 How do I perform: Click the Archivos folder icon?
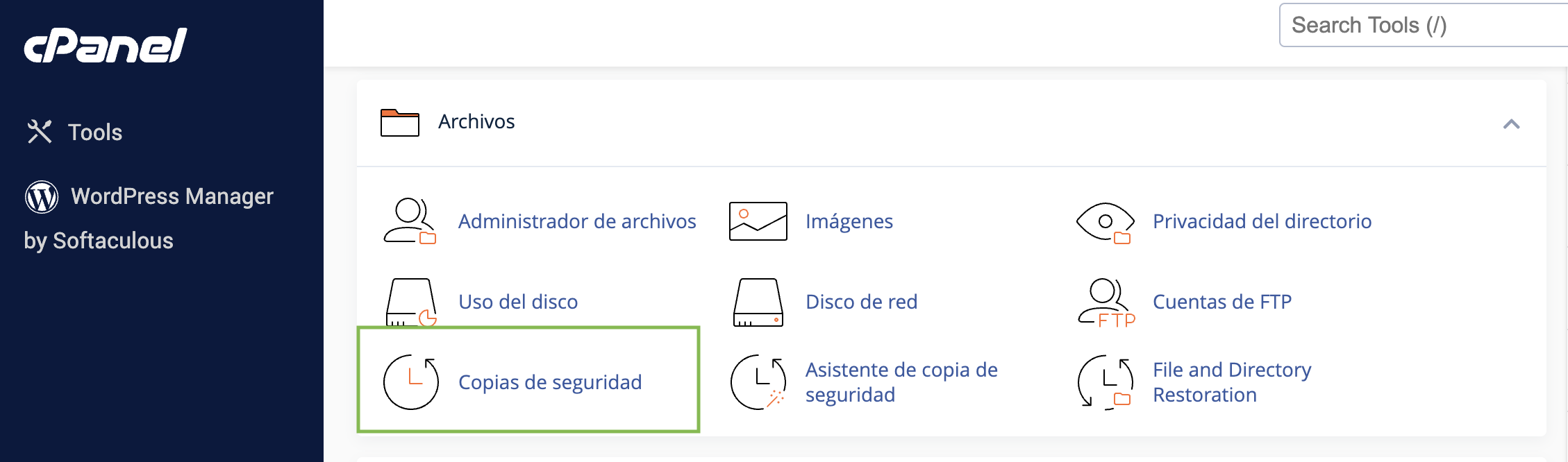(x=400, y=123)
